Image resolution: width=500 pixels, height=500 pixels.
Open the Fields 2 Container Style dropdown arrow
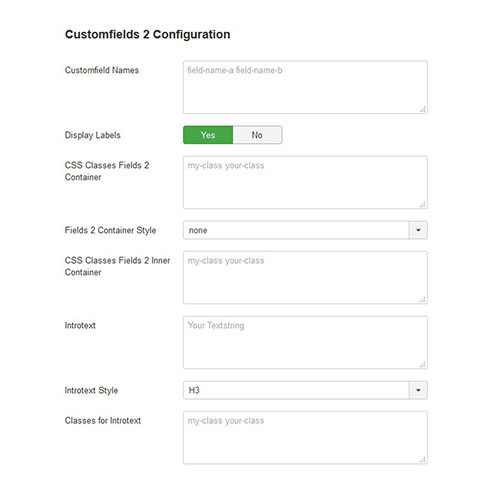pos(418,230)
